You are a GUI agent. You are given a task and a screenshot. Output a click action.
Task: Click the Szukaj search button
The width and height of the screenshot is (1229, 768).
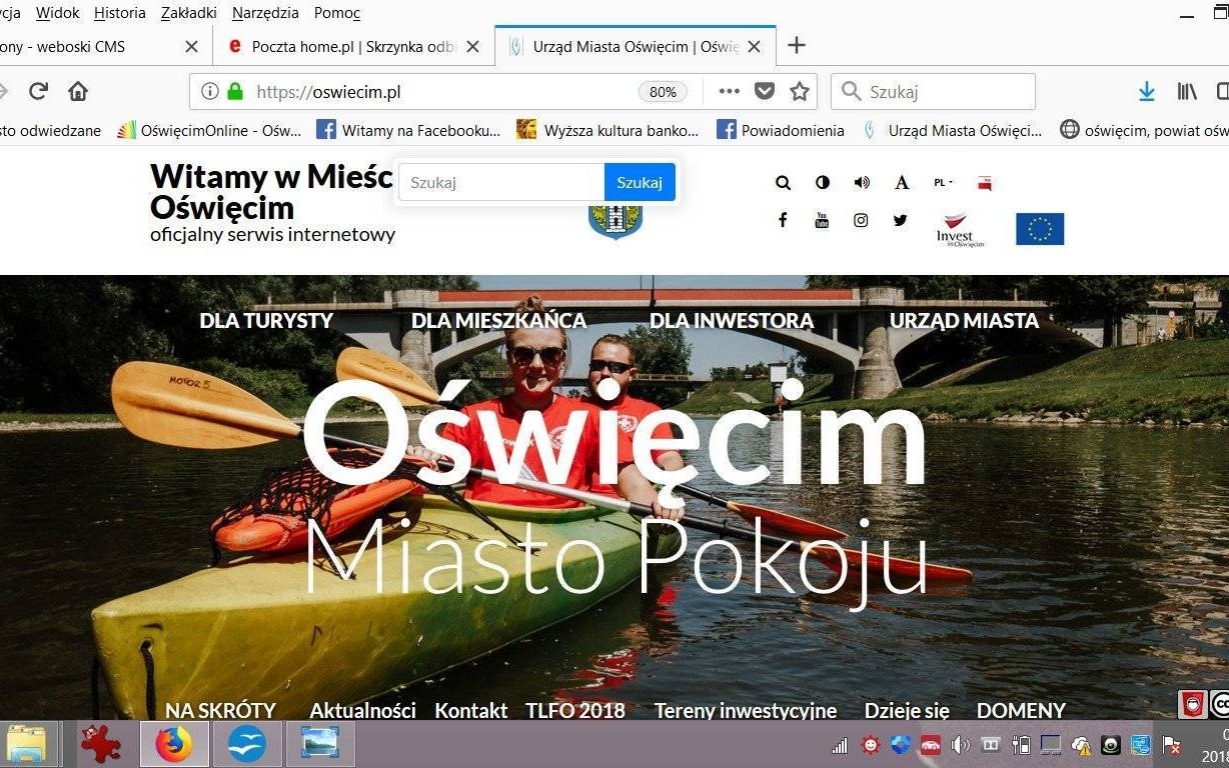[x=639, y=182]
